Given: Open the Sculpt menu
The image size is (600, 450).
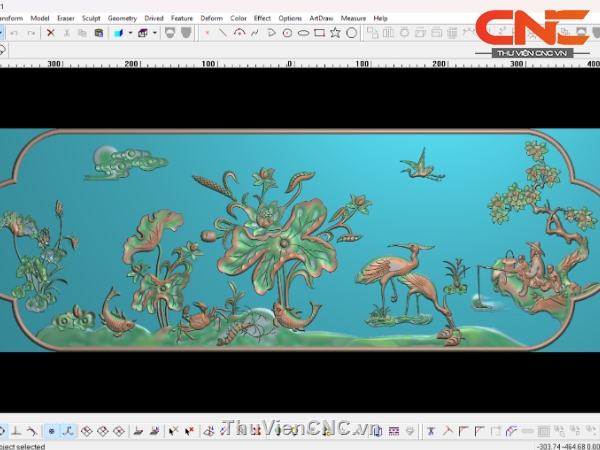Looking at the screenshot, I should tap(91, 18).
